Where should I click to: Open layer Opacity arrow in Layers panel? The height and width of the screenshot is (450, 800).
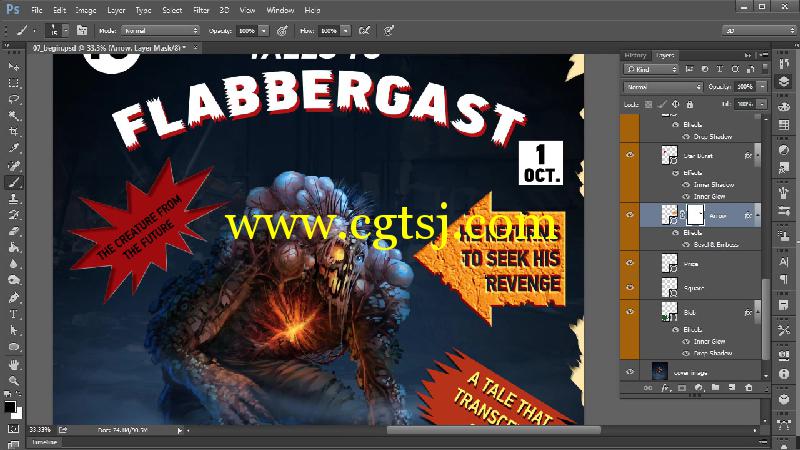762,87
